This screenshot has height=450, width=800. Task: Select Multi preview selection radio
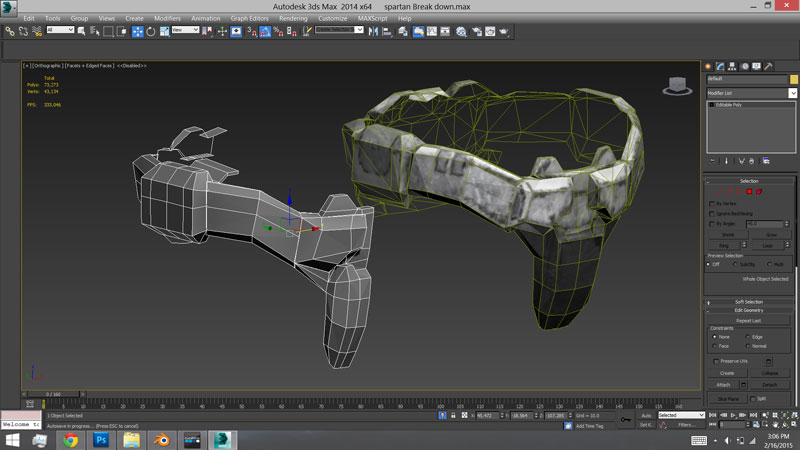coord(769,264)
